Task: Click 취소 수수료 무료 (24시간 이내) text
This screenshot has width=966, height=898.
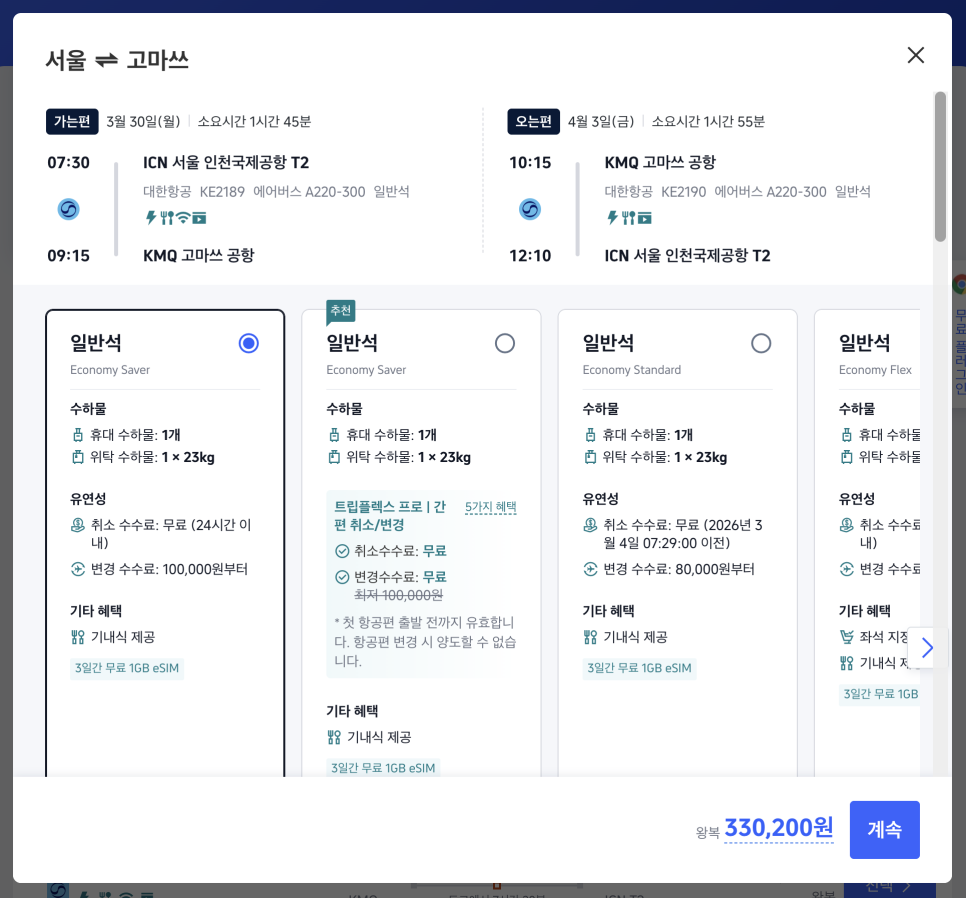Action: tap(171, 533)
